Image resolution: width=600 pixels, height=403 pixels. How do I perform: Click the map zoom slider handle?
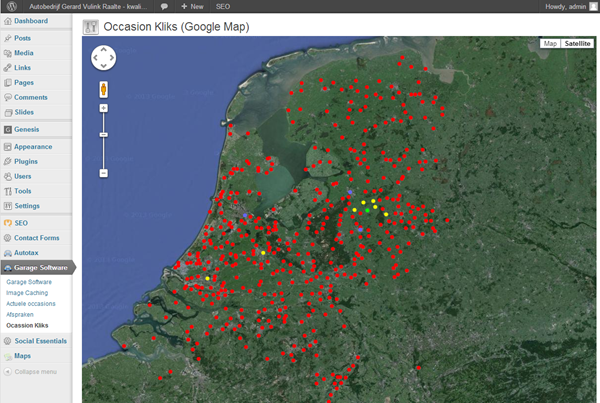point(103,135)
